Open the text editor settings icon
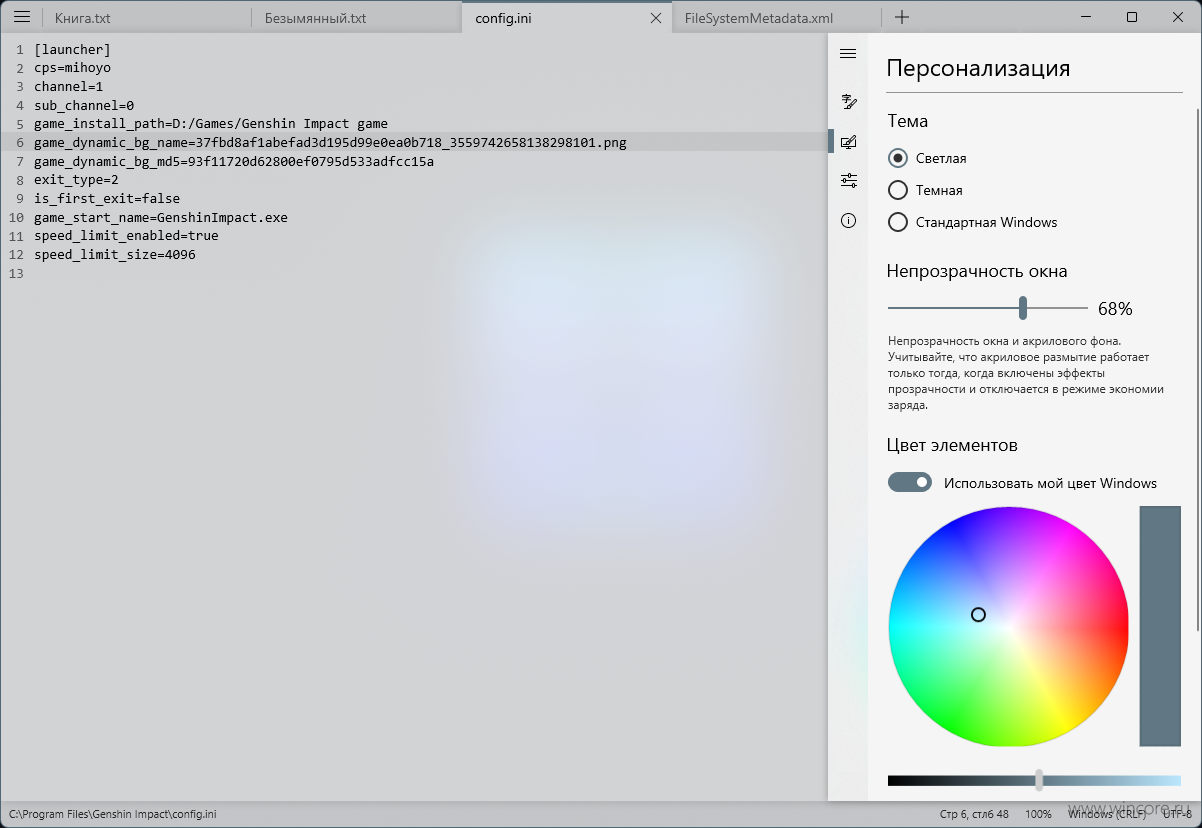The image size is (1202, 828). click(848, 101)
